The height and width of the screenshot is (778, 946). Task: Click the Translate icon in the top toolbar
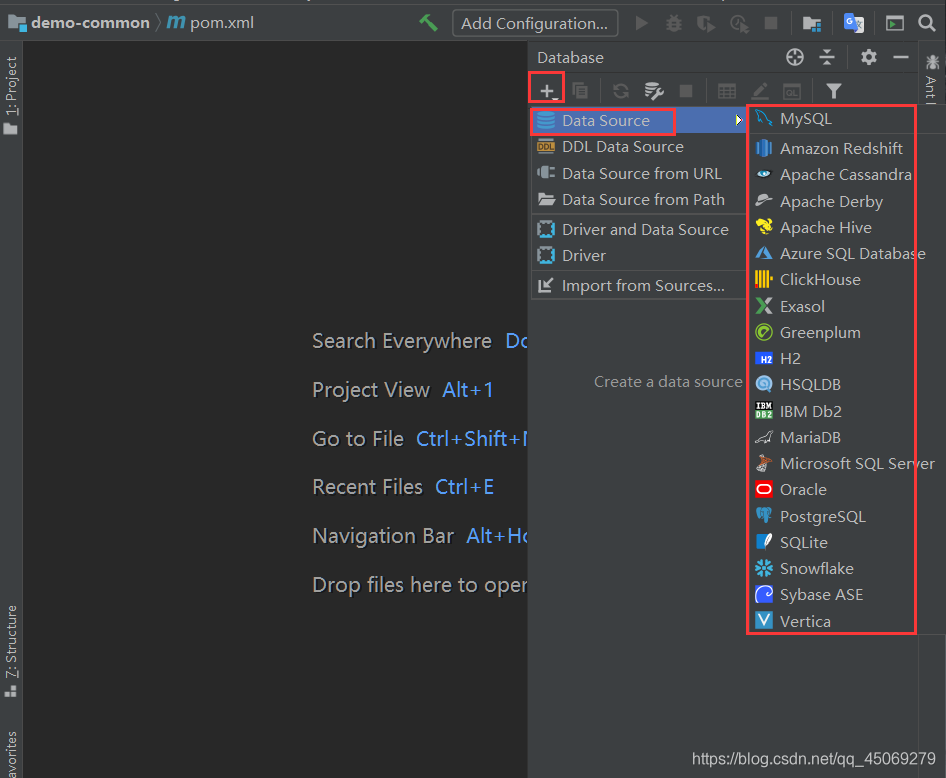[854, 24]
